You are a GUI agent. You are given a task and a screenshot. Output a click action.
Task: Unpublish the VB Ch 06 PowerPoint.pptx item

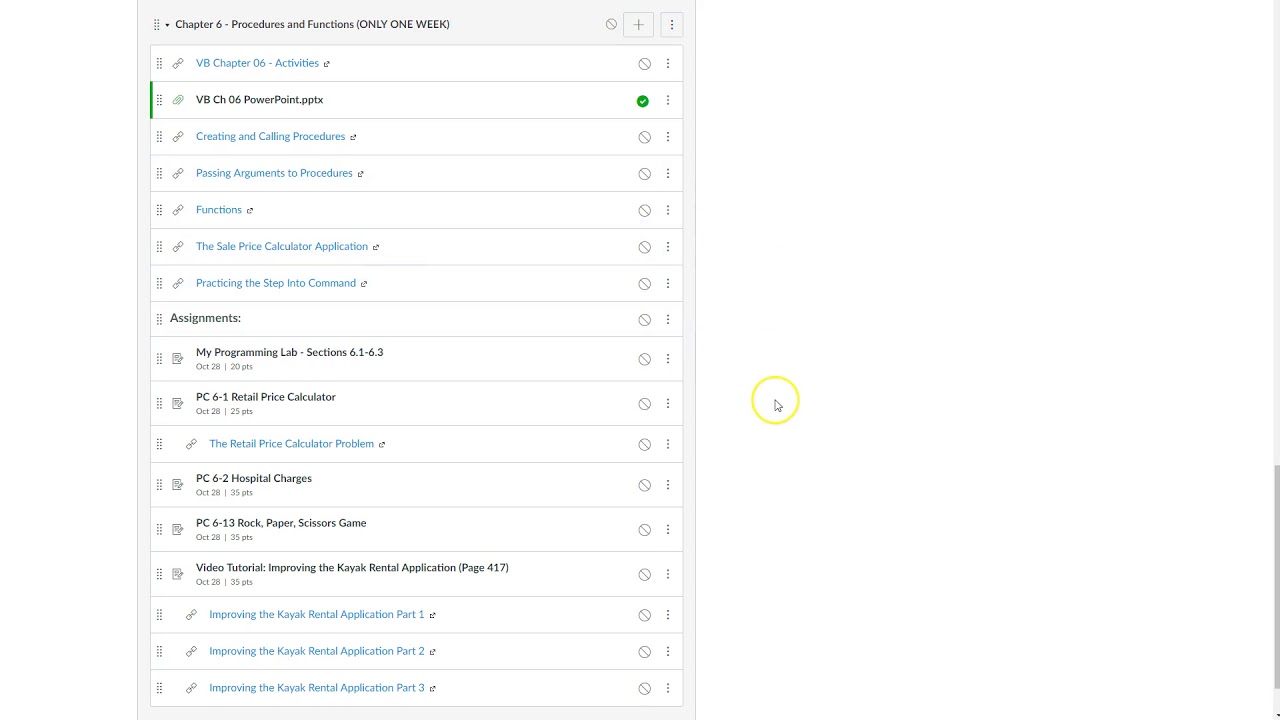(x=643, y=101)
